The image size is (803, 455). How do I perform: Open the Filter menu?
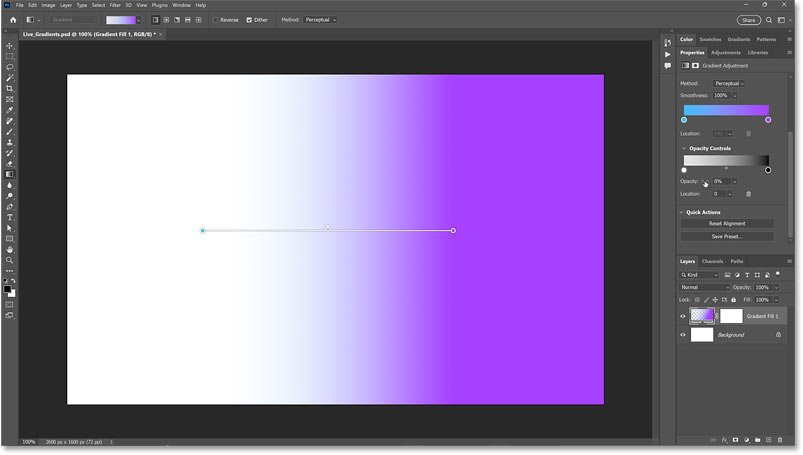click(x=113, y=5)
